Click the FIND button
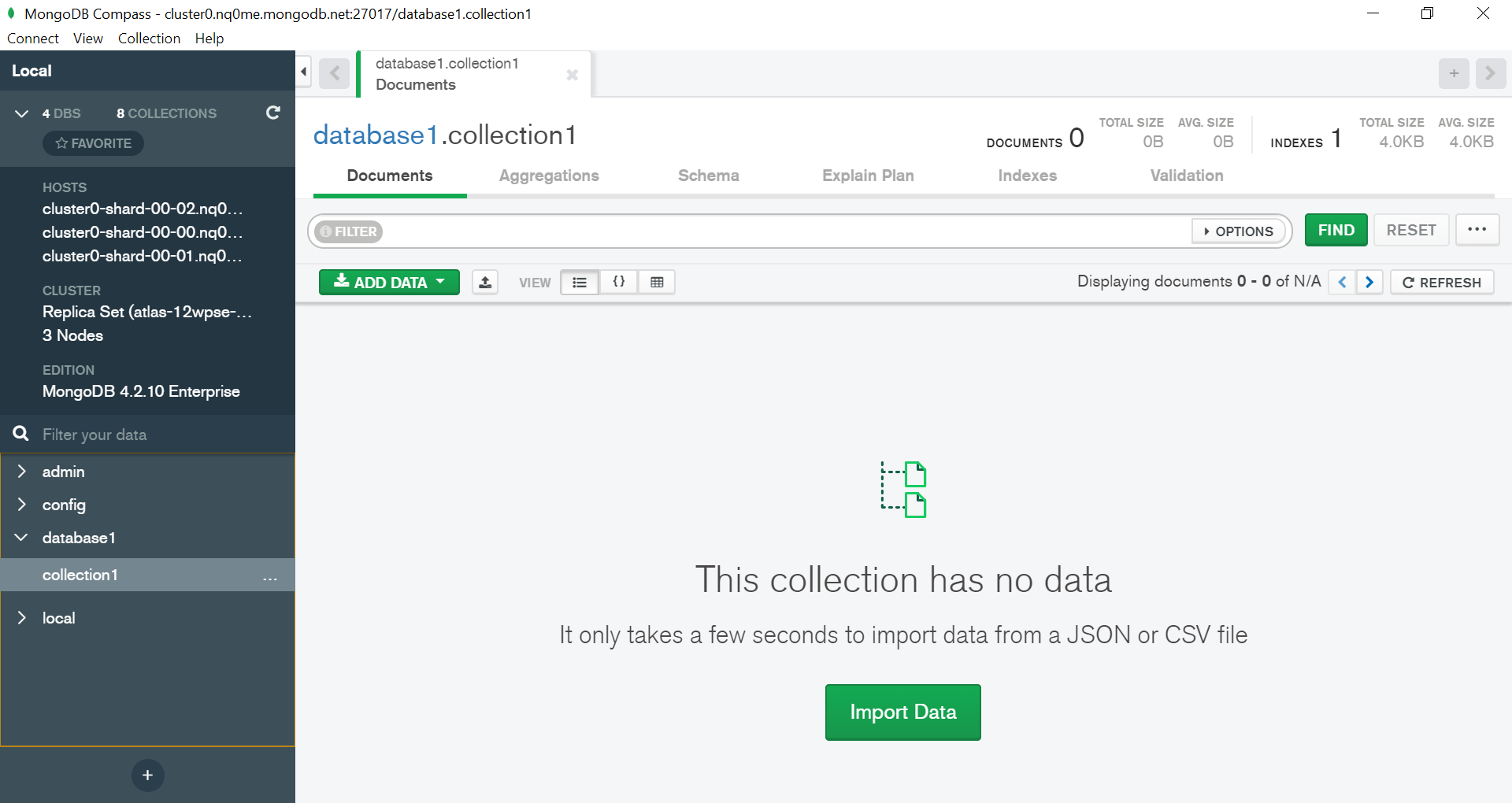The height and width of the screenshot is (803, 1512). (1336, 230)
